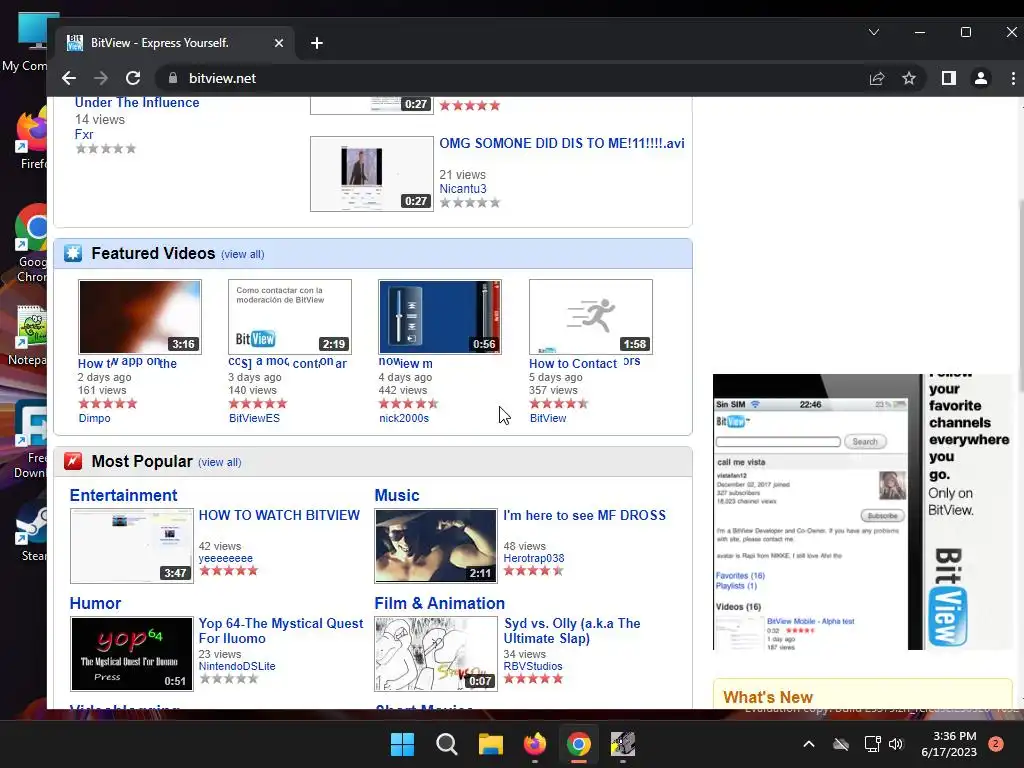View site info via the lock icon
The image size is (1024, 768).
pyautogui.click(x=172, y=78)
